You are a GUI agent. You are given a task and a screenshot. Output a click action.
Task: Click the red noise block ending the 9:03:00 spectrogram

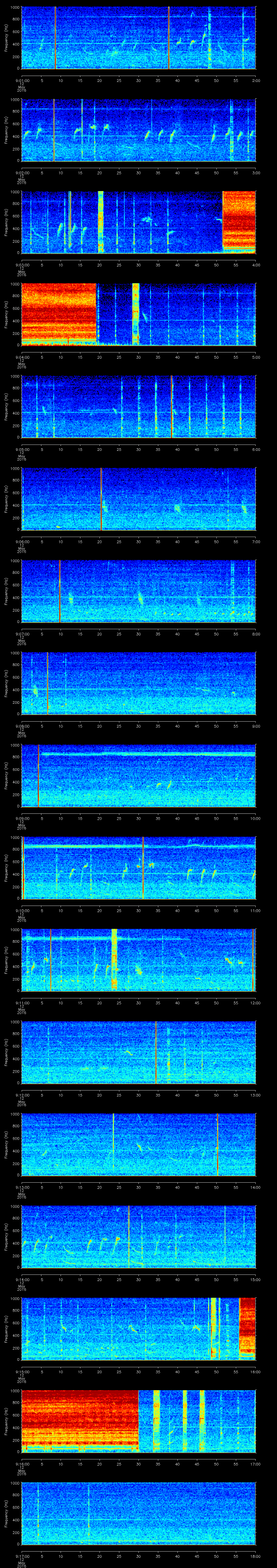coord(239,222)
